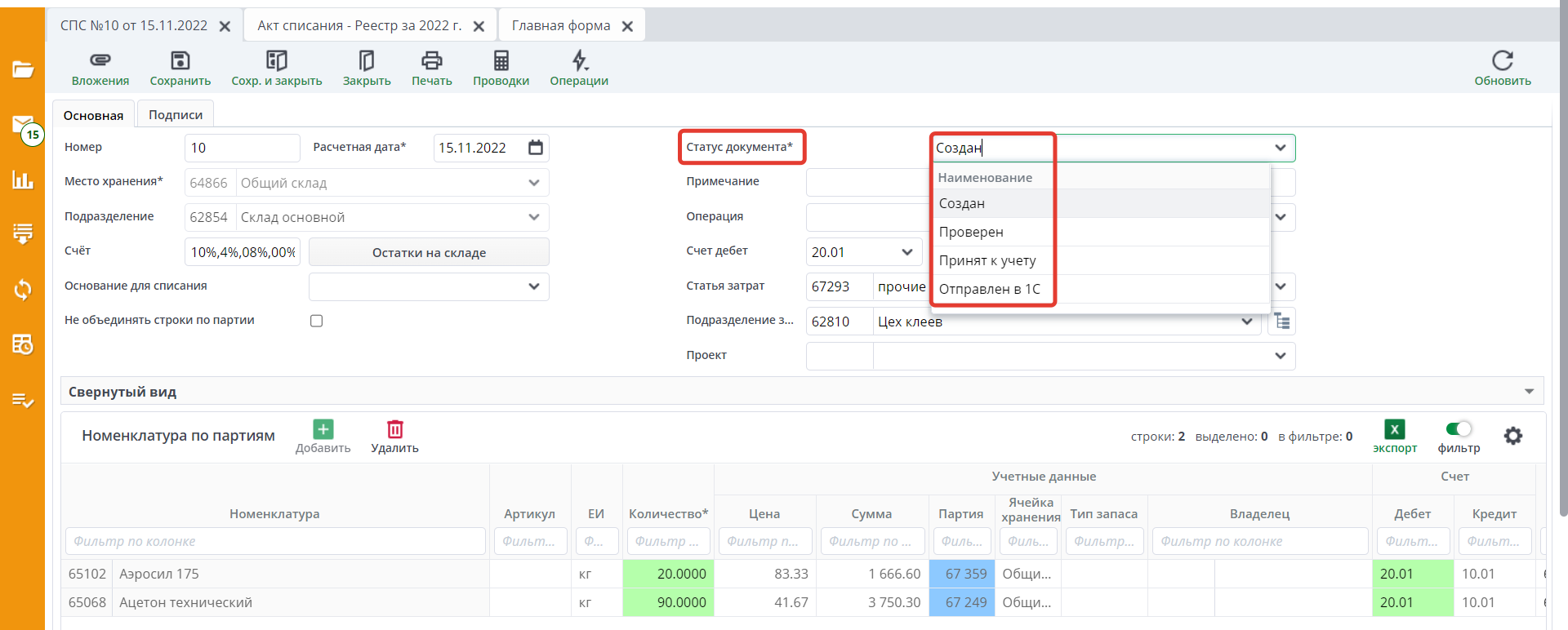Open Проводки calculator icon
The width and height of the screenshot is (1568, 630).
(x=501, y=60)
